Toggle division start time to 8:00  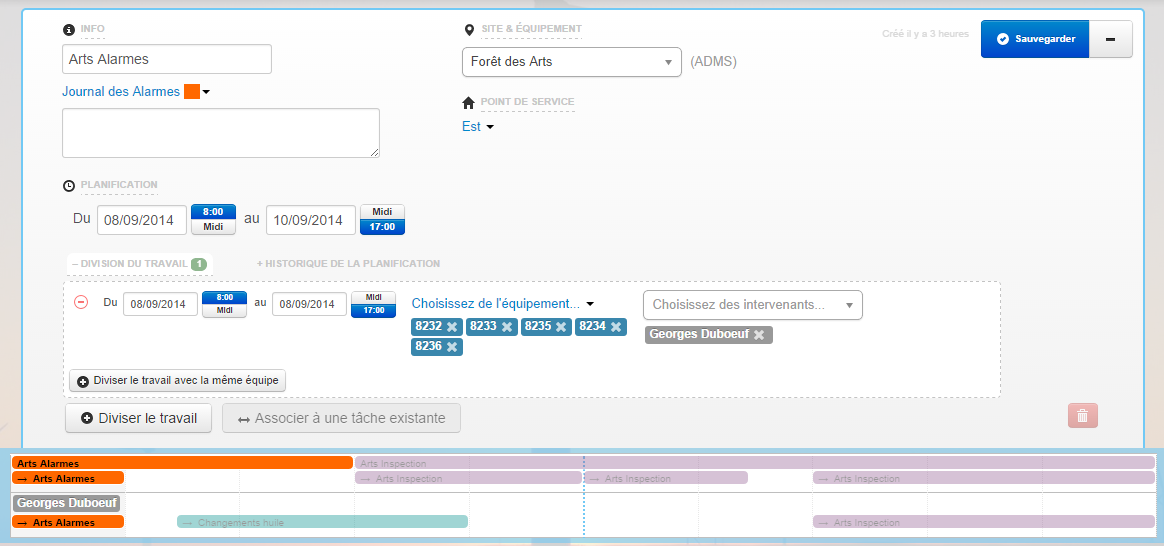[224, 297]
